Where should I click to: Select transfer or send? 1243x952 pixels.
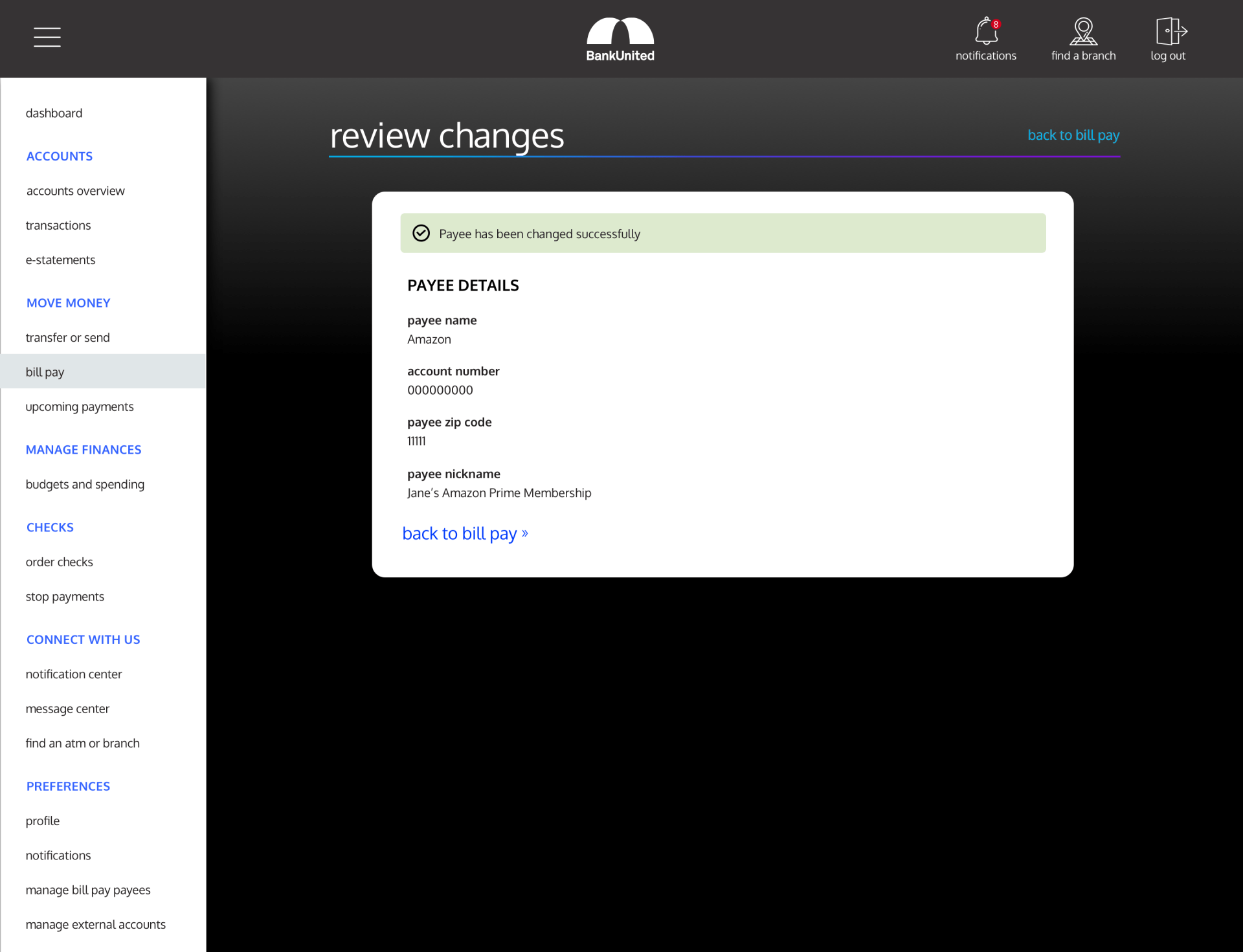pyautogui.click(x=68, y=338)
